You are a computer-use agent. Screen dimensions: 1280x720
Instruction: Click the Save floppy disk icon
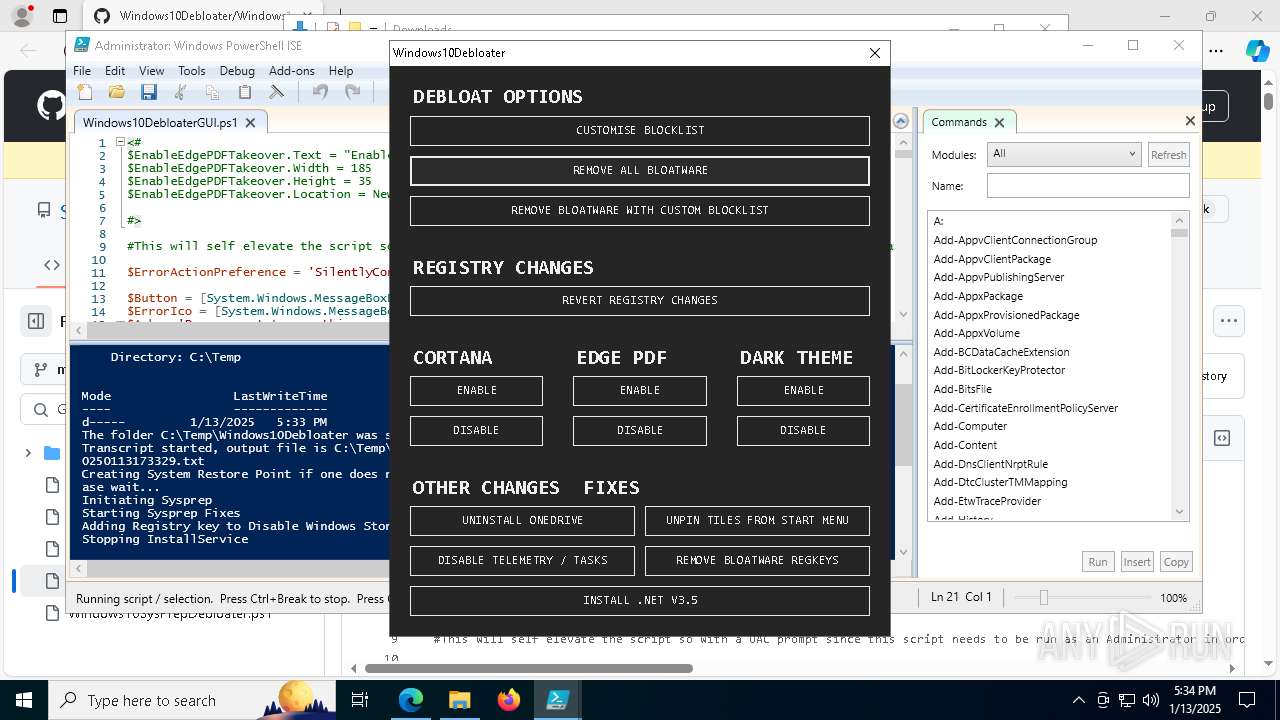click(149, 92)
